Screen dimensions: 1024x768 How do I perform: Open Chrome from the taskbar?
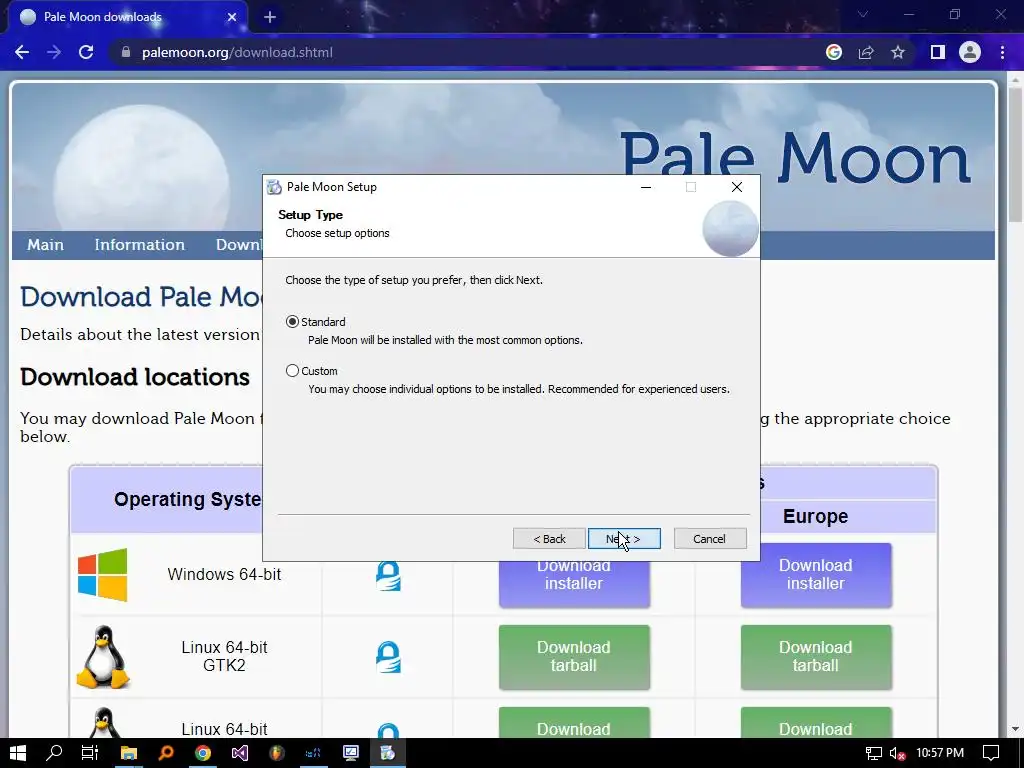[203, 753]
